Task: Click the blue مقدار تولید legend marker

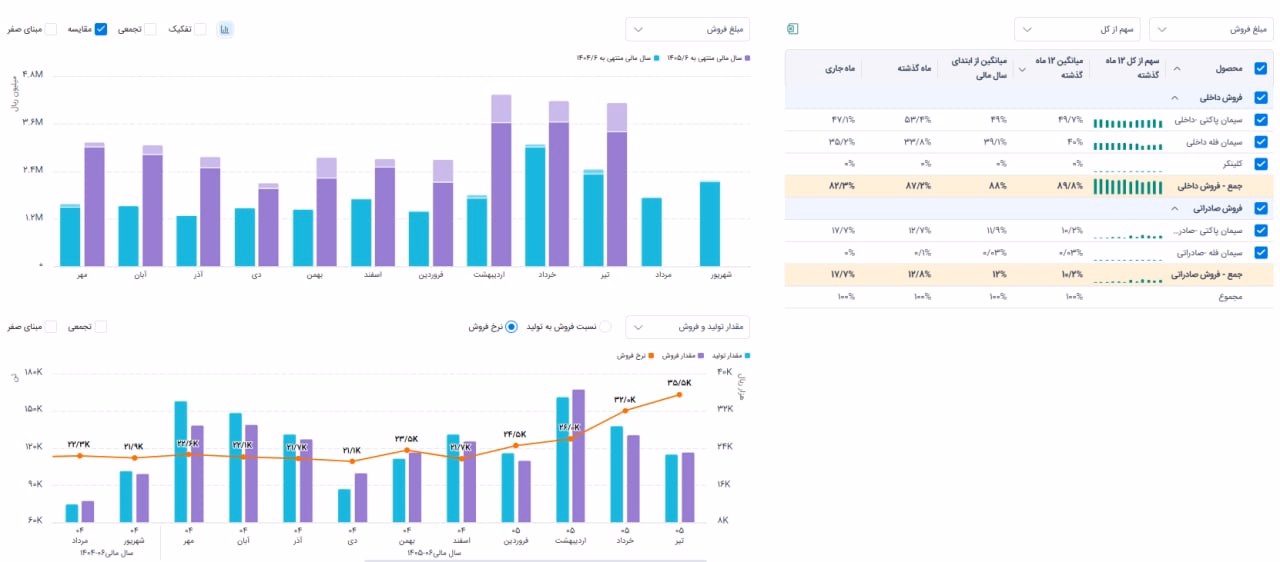Action: (747, 355)
